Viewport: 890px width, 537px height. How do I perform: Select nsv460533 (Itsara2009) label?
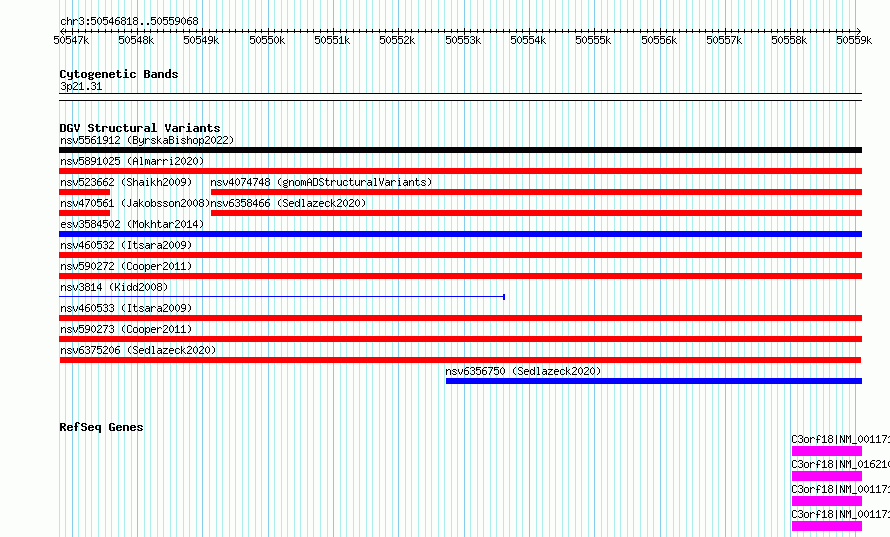(126, 308)
